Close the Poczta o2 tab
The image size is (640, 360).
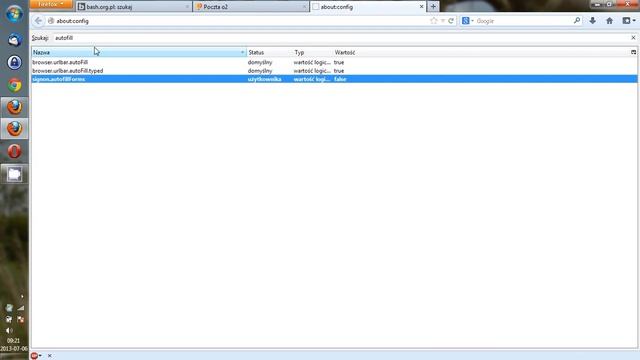304,7
